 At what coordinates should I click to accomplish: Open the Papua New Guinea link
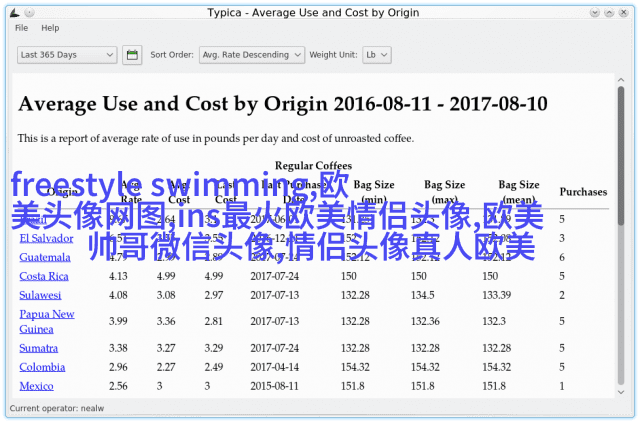click(x=47, y=321)
